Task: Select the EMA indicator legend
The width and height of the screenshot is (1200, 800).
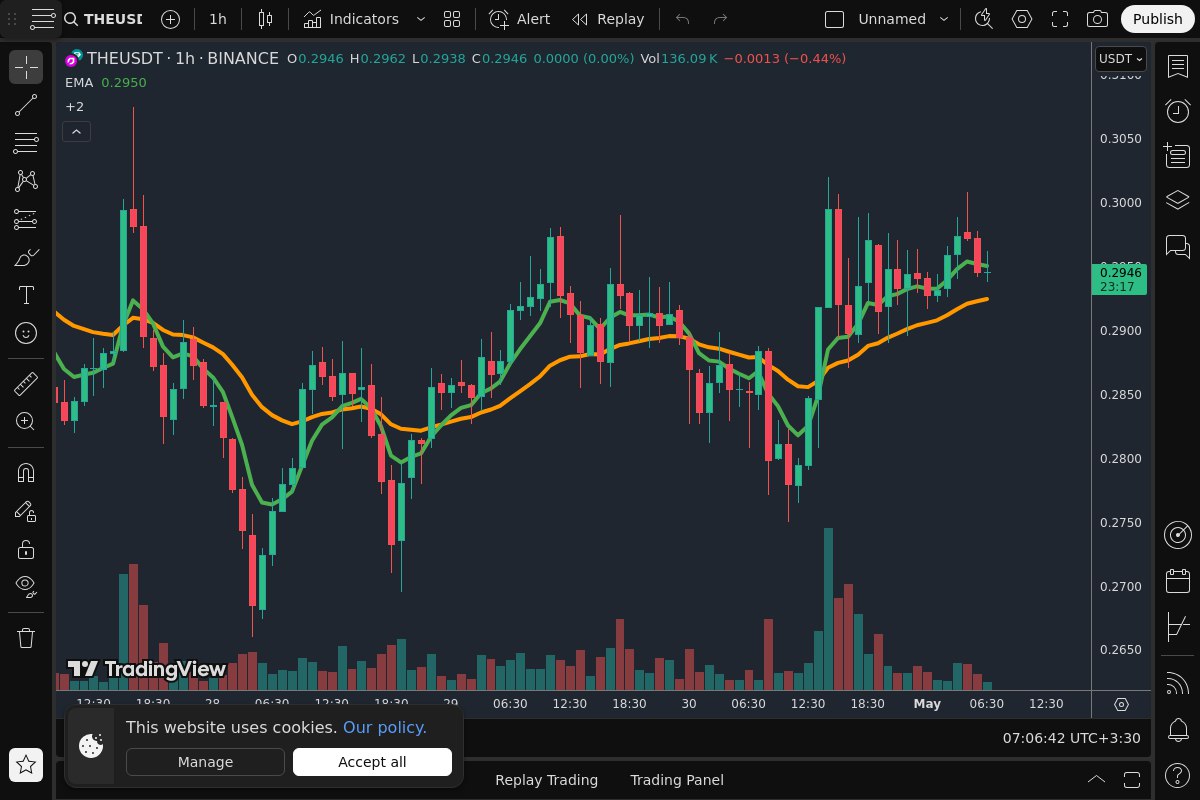Action: tap(78, 82)
